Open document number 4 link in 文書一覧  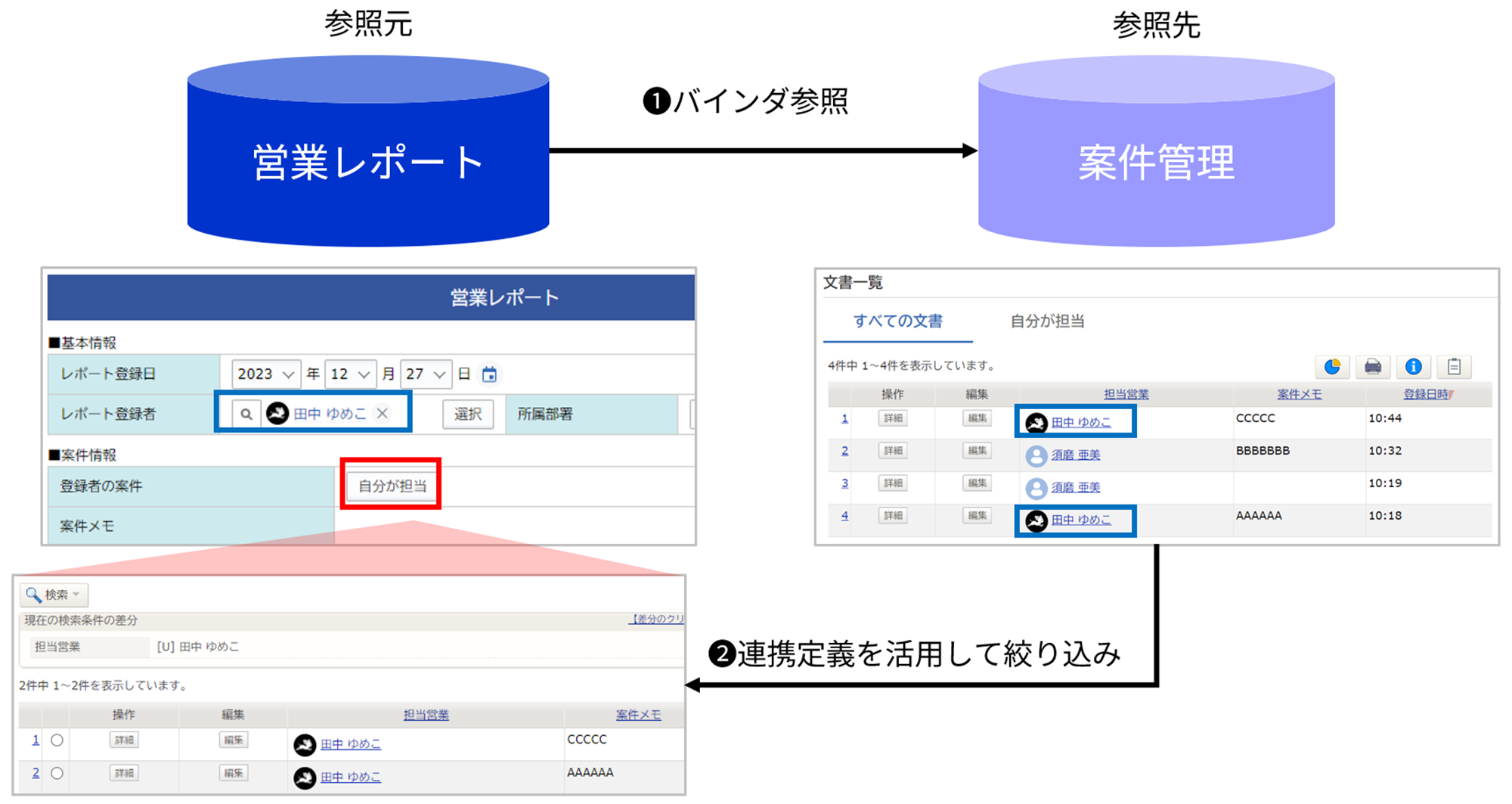point(844,515)
